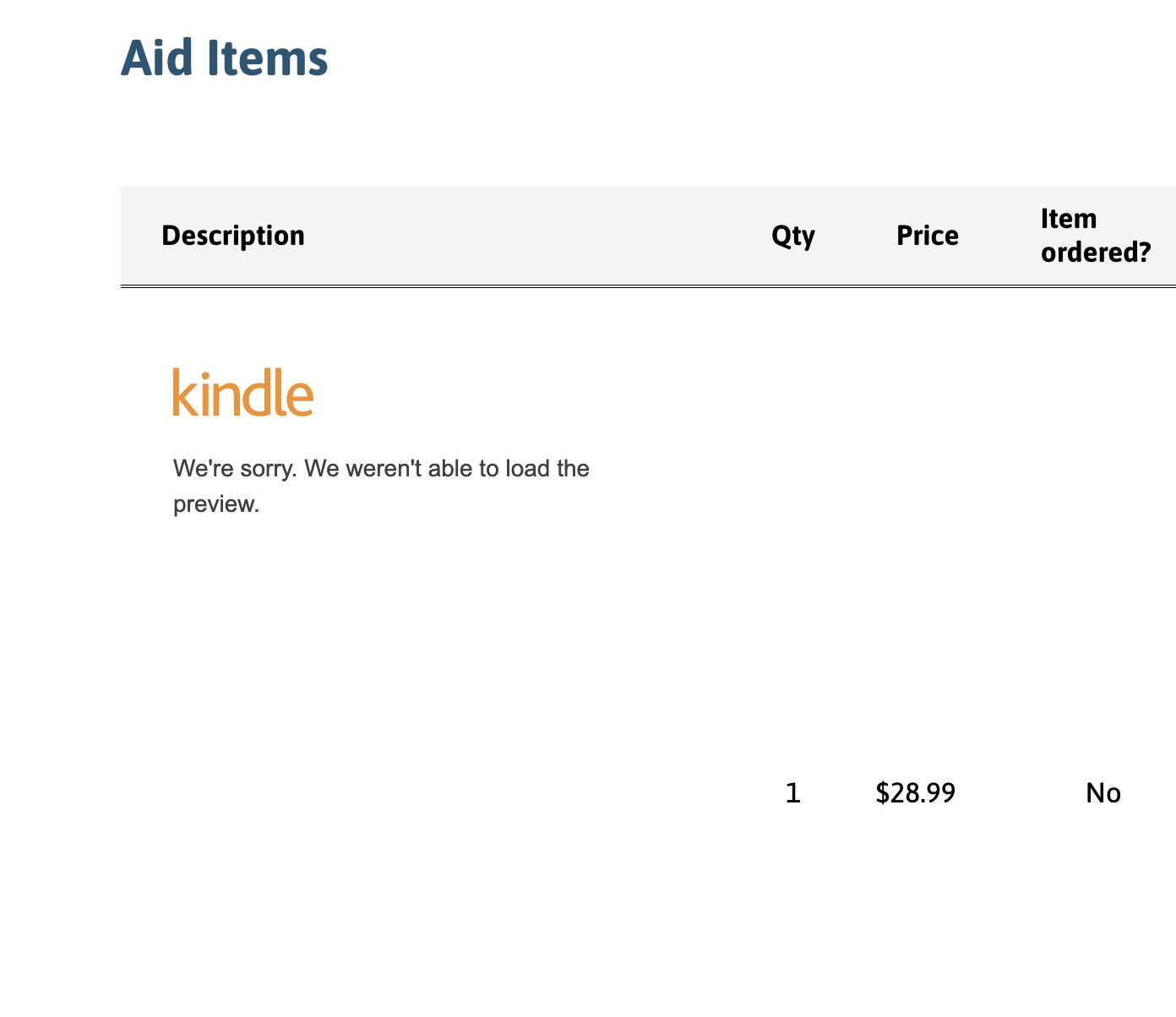1176x1017 pixels.
Task: Click "We weren't able to load the" text
Action: 447,468
